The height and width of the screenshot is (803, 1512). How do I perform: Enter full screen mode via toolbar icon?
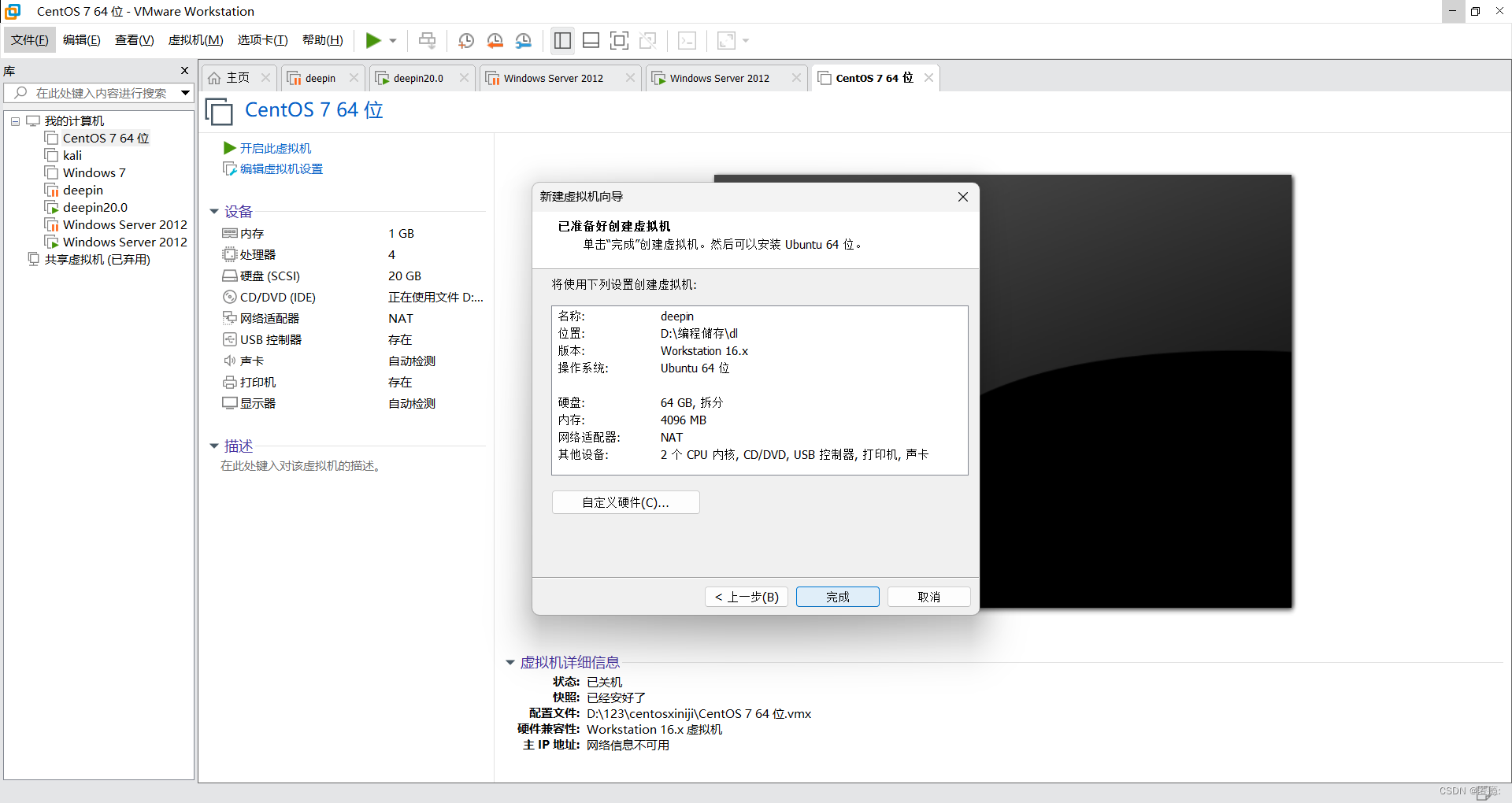coord(619,40)
